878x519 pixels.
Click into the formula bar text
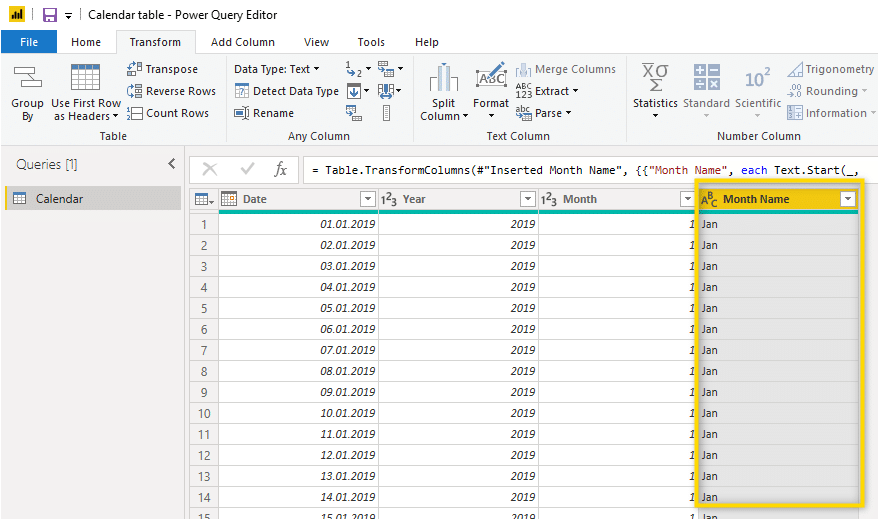pos(590,170)
